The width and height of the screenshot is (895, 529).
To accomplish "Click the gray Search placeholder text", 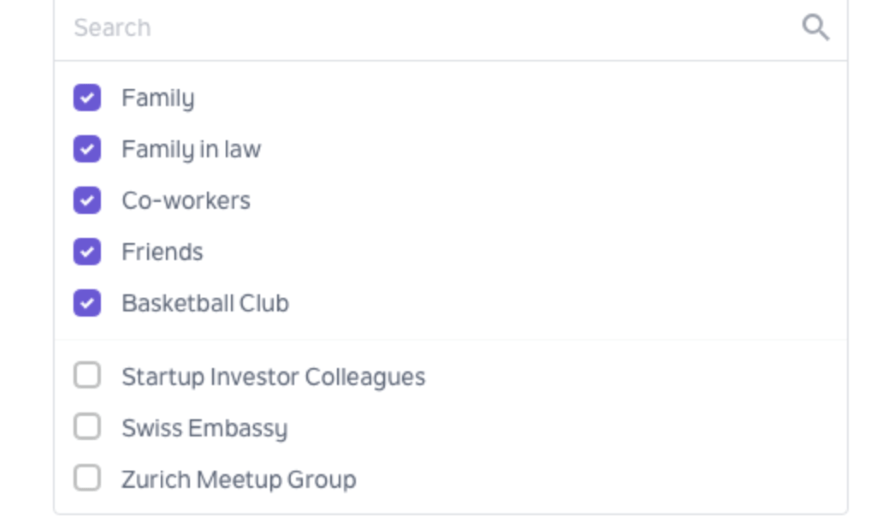I will 112,28.
